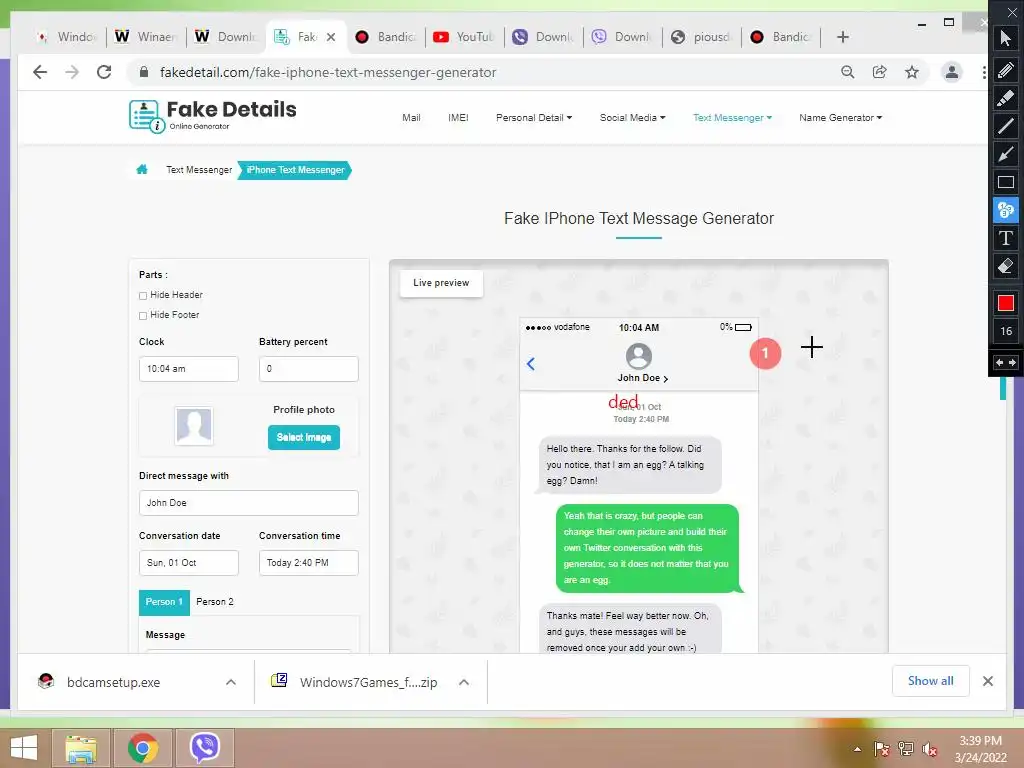This screenshot has height=768, width=1024.
Task: Click the Text Messenger breadcrumb link
Action: (199, 170)
